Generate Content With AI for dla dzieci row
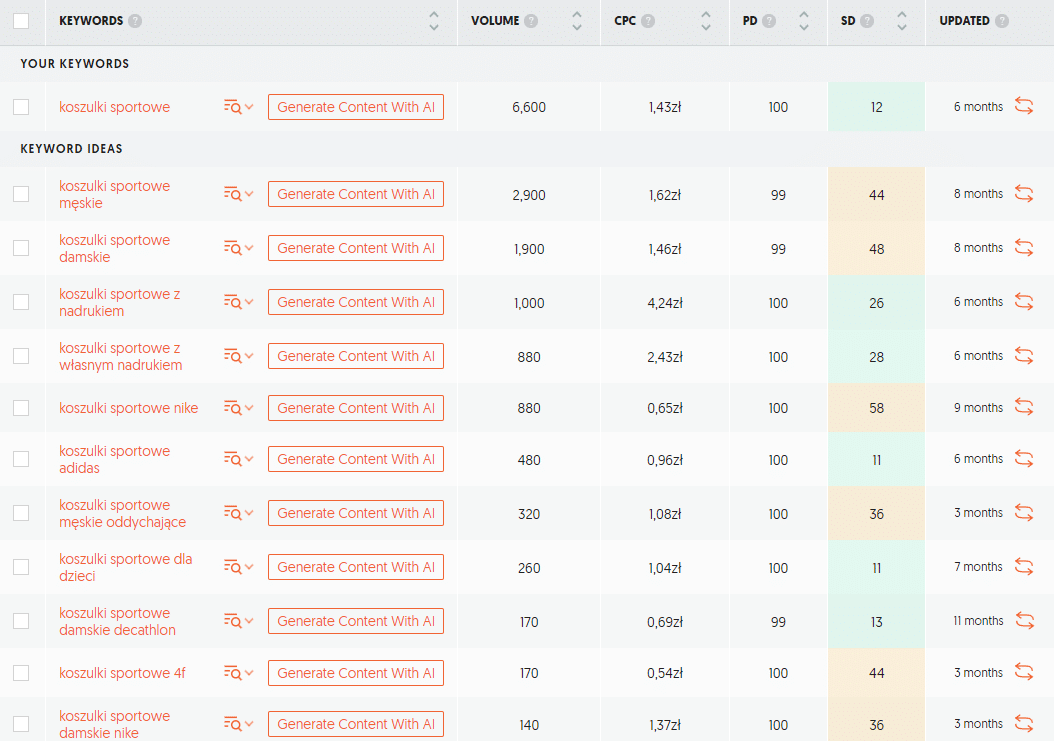 pos(356,567)
